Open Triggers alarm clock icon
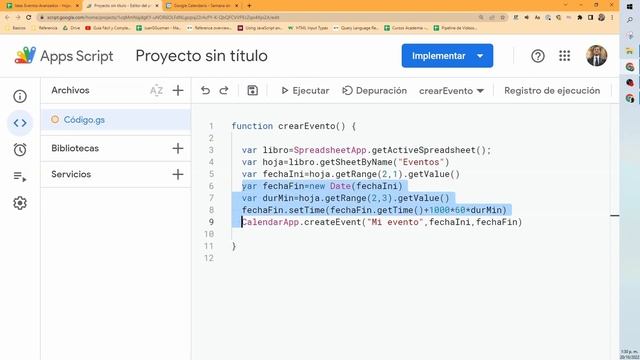 pyautogui.click(x=20, y=149)
